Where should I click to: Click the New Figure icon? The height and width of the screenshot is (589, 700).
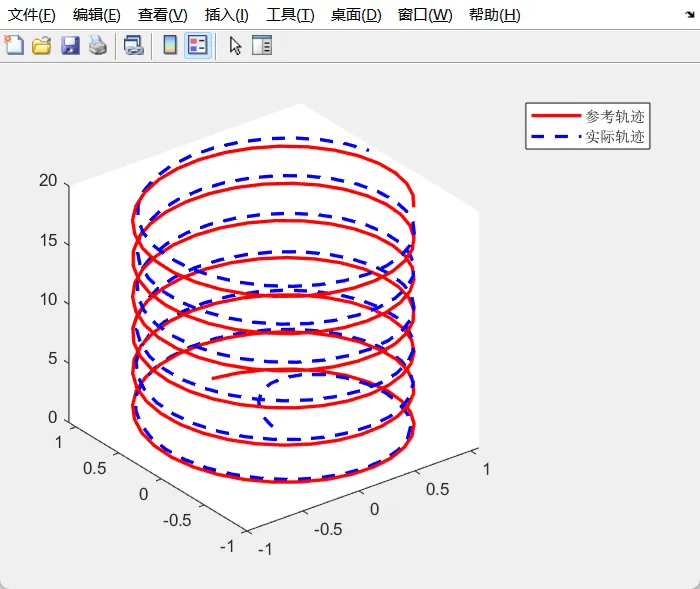[14, 45]
